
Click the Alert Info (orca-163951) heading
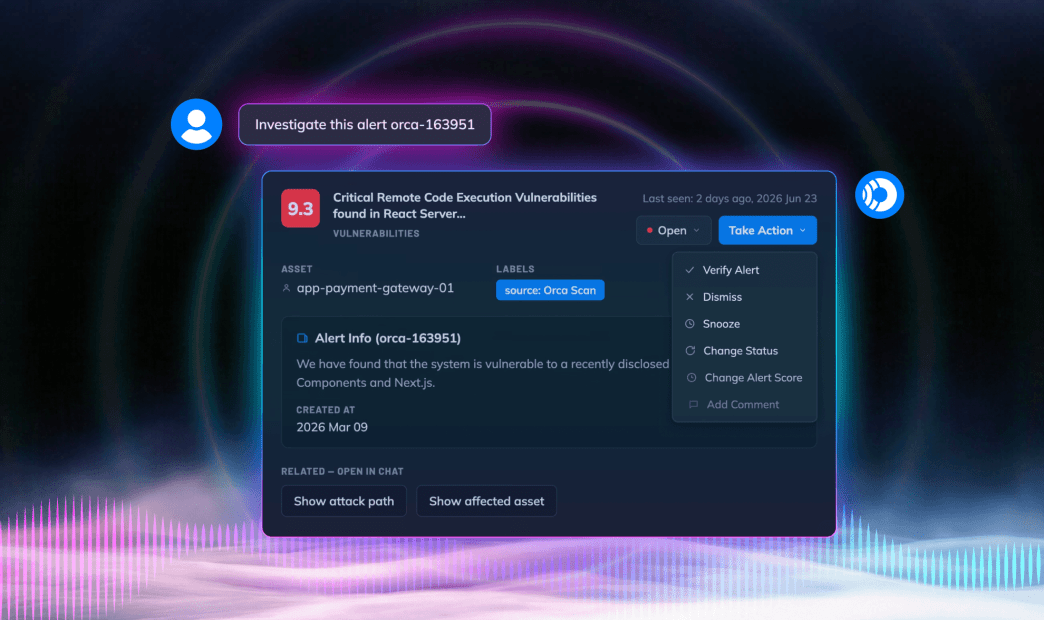point(388,338)
